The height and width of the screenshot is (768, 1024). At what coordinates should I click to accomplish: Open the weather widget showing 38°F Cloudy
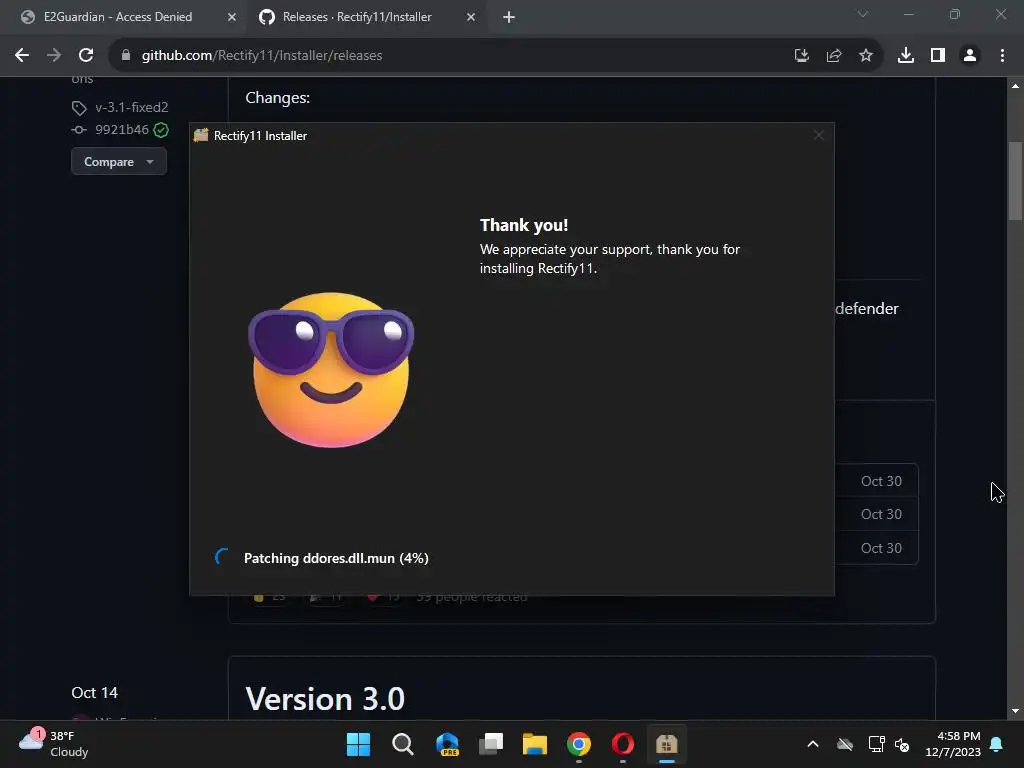(x=54, y=744)
